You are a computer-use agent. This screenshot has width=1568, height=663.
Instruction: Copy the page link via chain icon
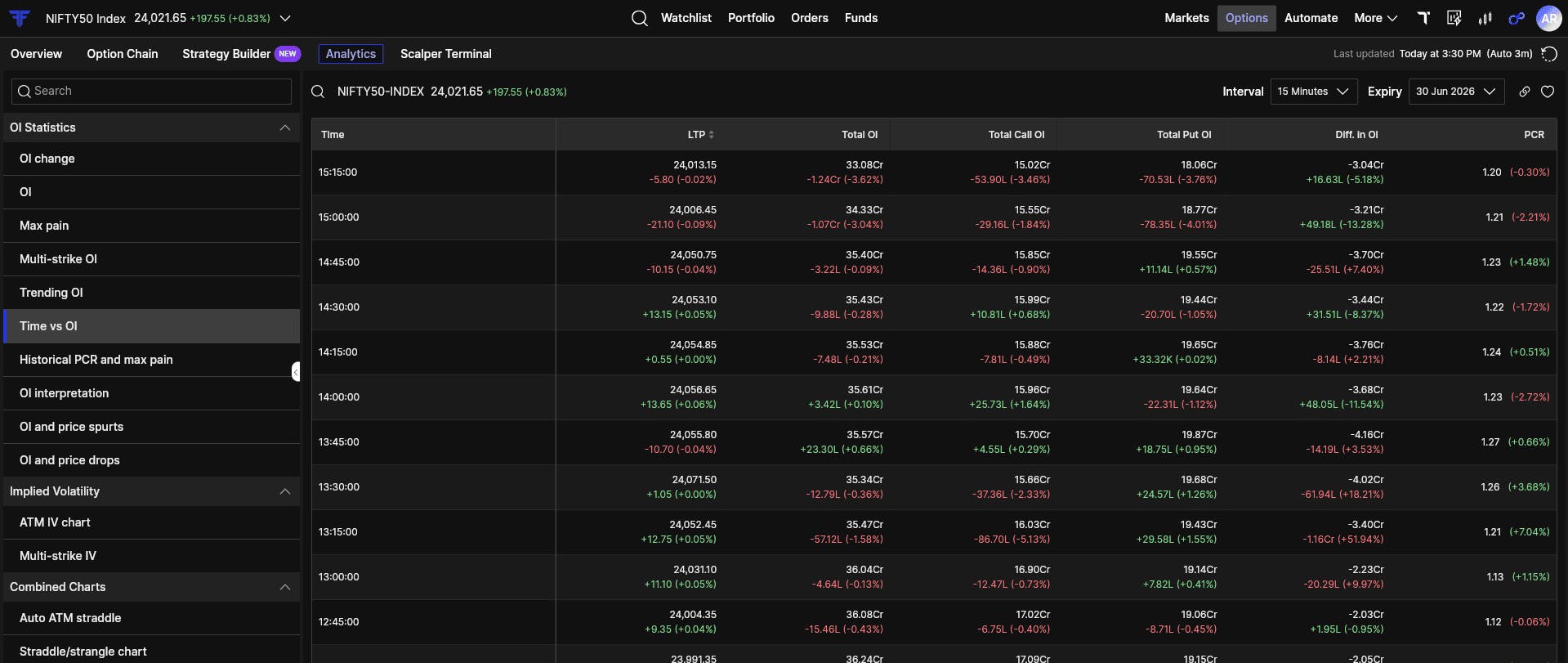1524,92
